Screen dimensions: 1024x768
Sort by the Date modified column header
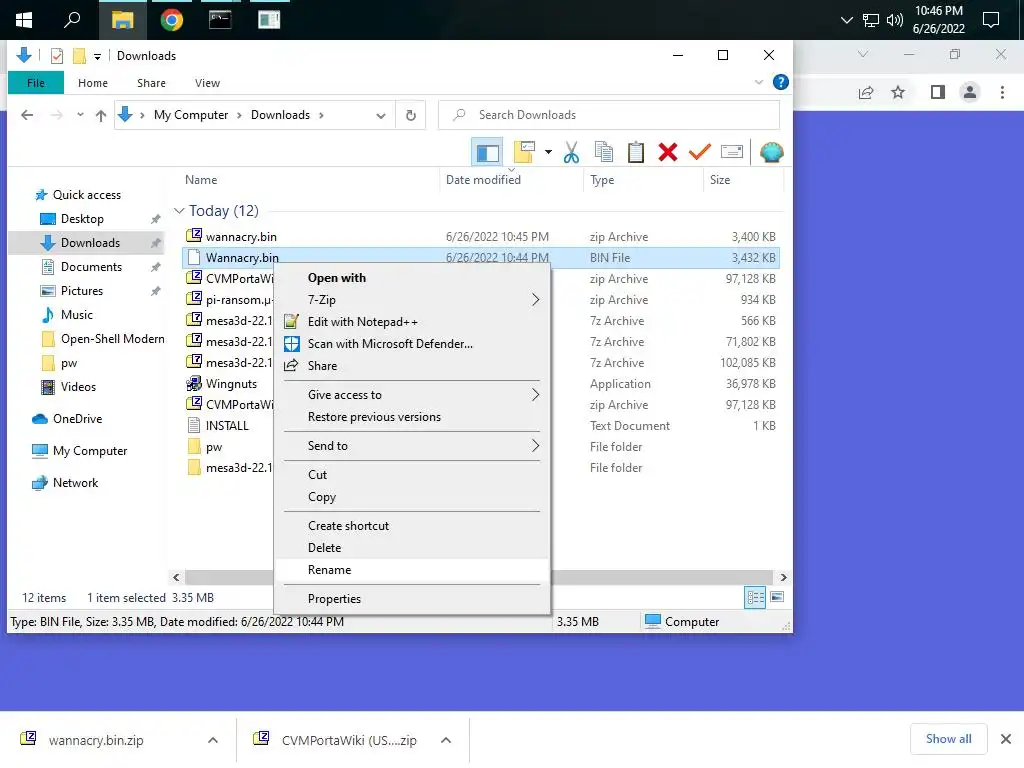point(483,180)
